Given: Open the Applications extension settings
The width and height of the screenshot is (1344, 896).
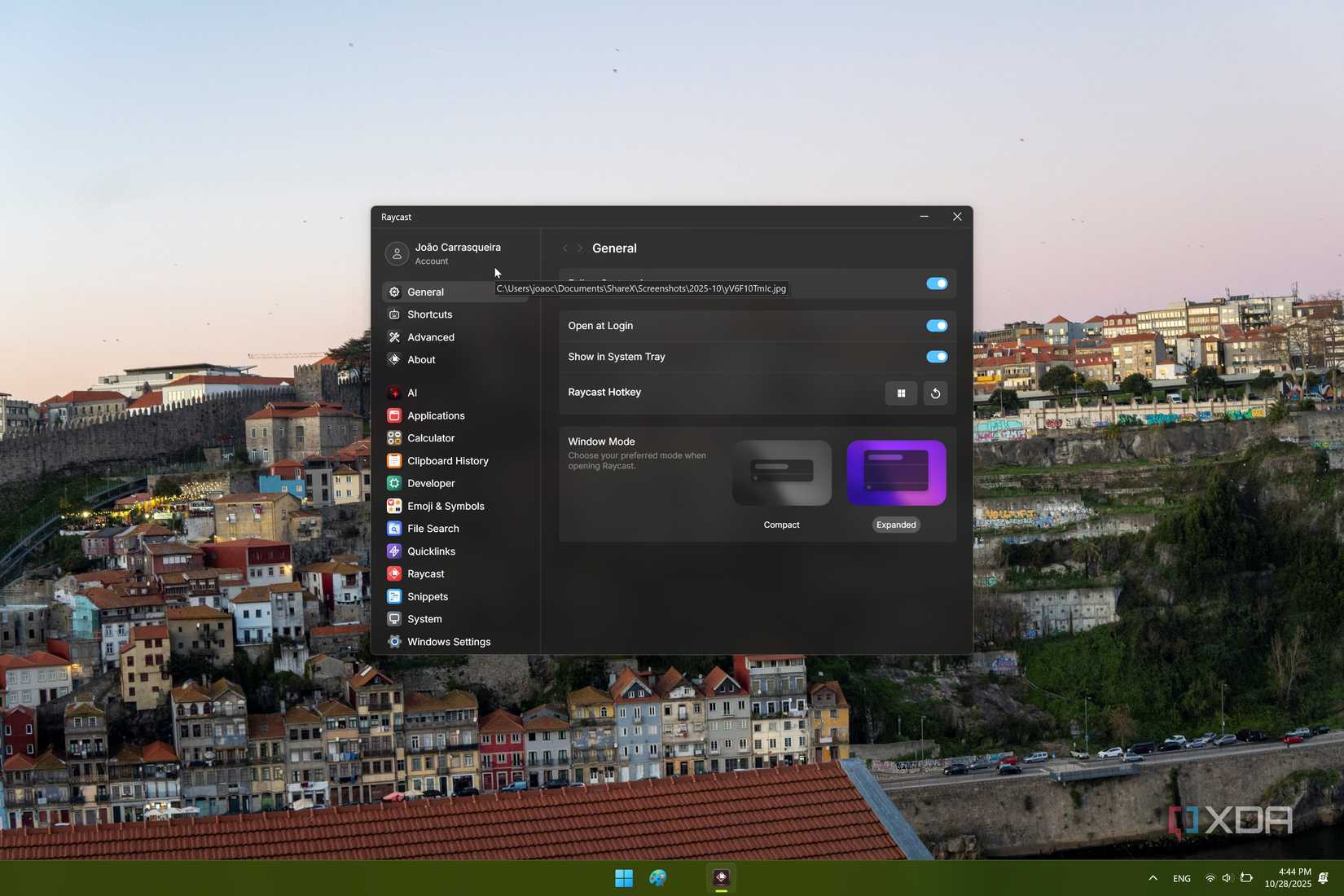Looking at the screenshot, I should pos(455,415).
